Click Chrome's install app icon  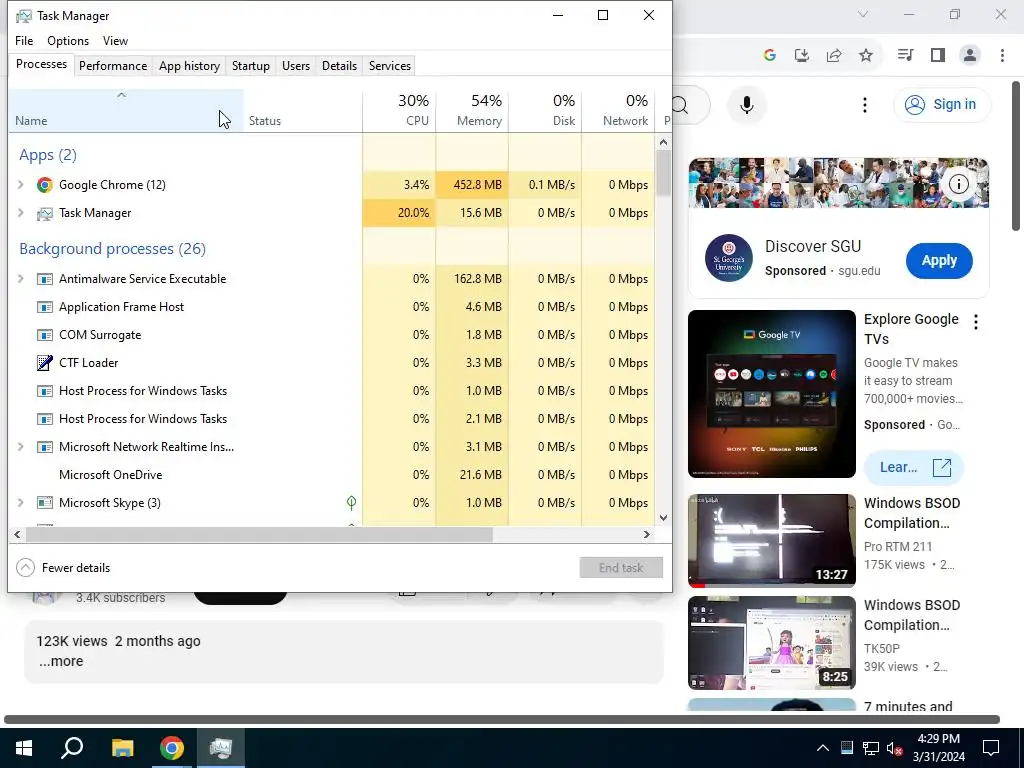(801, 56)
